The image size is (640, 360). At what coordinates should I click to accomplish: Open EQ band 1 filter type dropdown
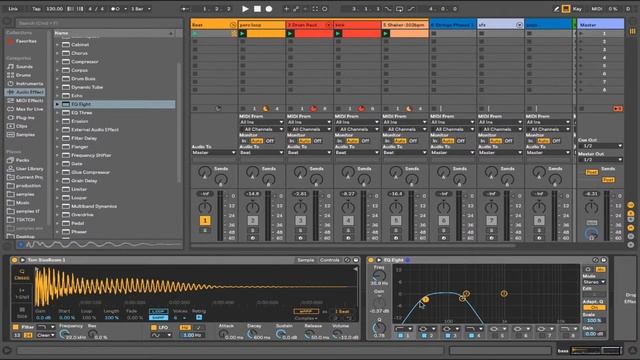[x=403, y=329]
